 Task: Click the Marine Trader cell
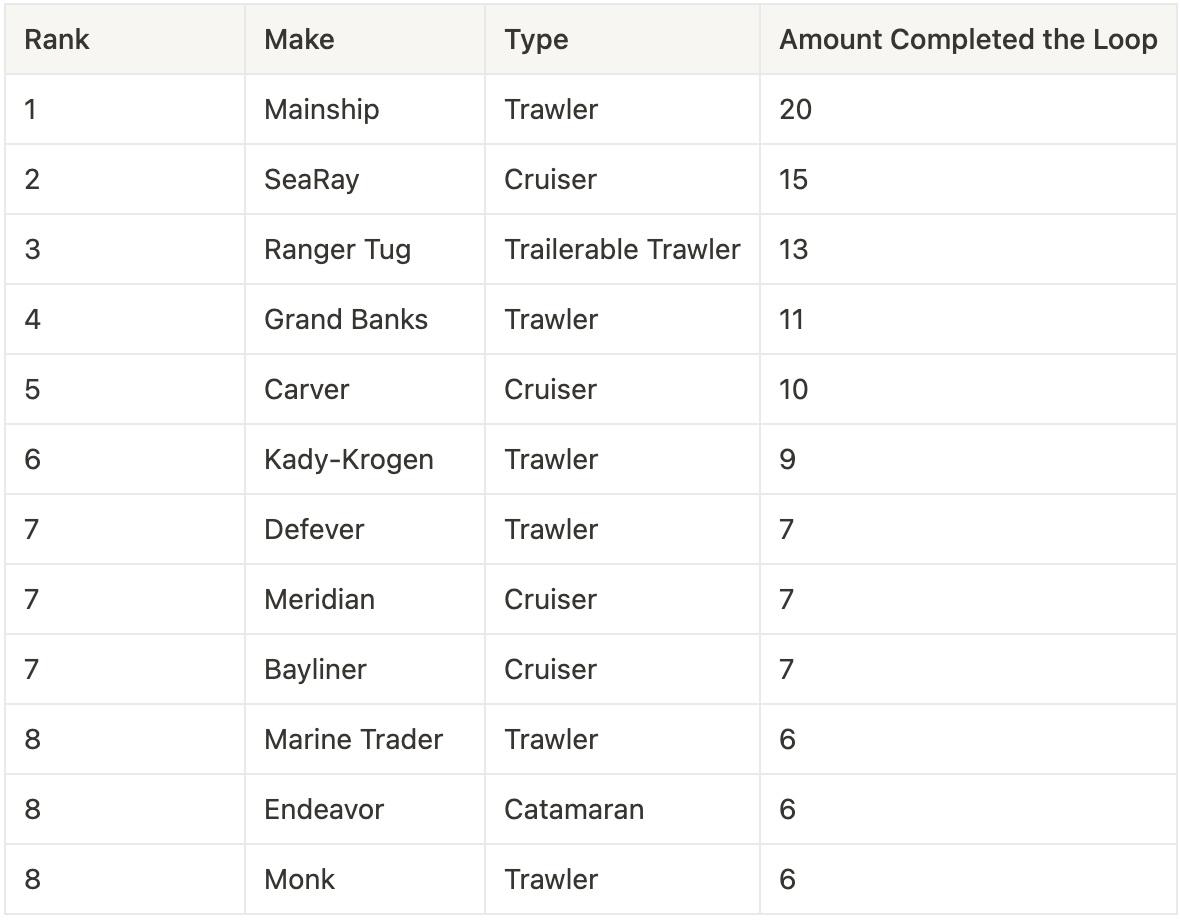pyautogui.click(x=353, y=739)
